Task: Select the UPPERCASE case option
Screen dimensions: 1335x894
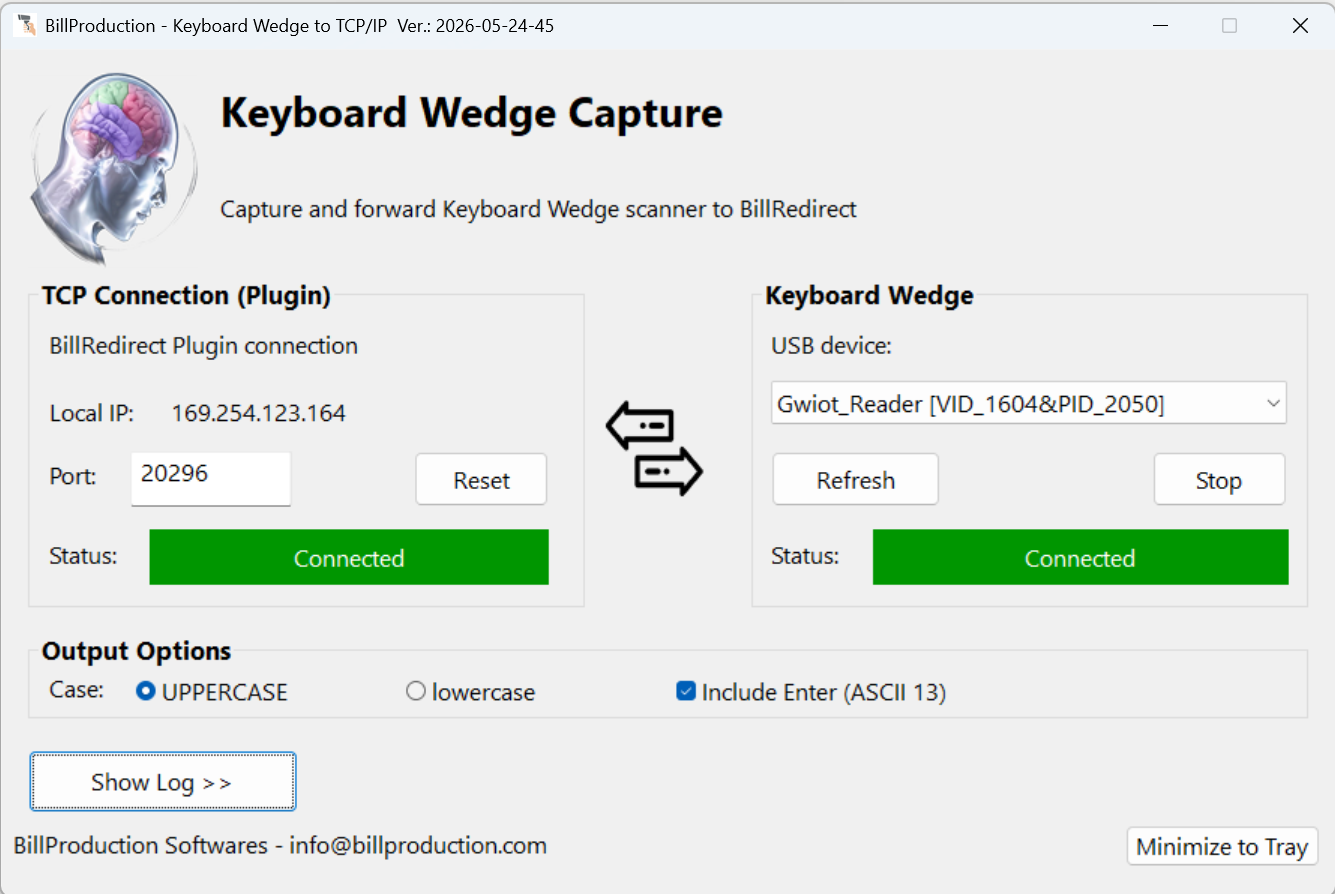Action: click(212, 692)
